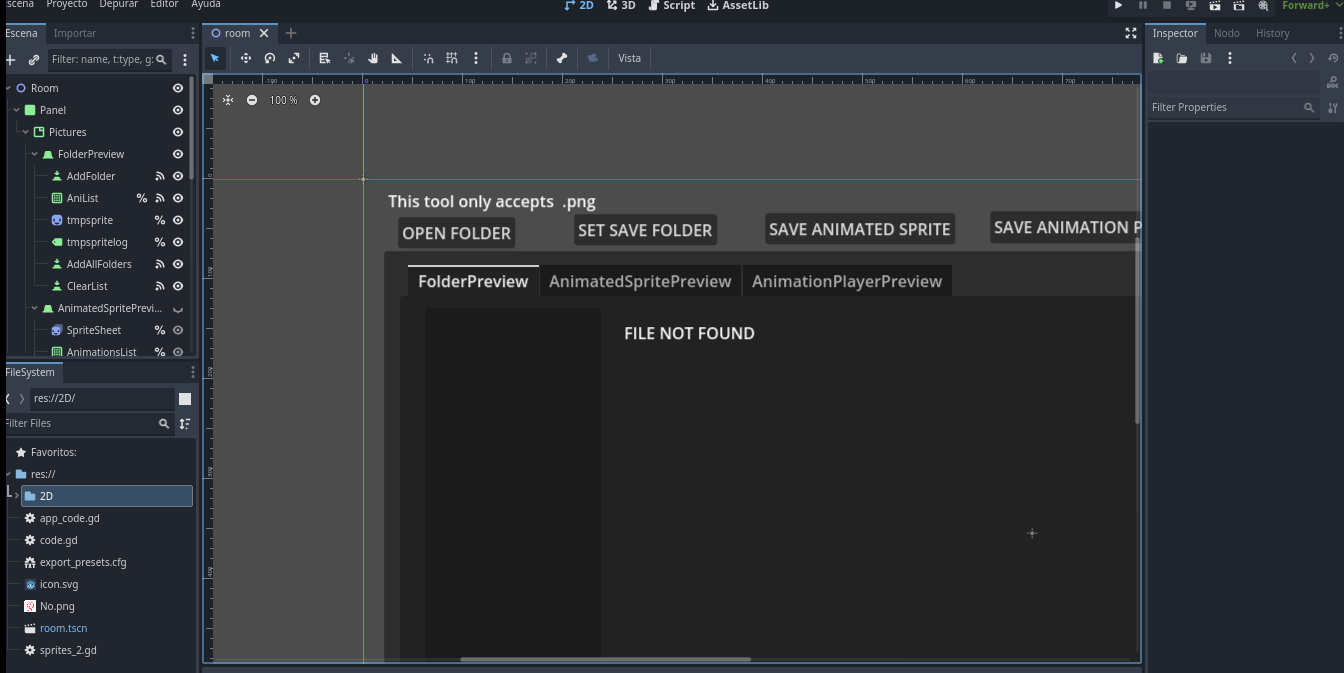Click the signal icon on AddAllFolders node
Image resolution: width=1344 pixels, height=673 pixels.
pos(159,264)
